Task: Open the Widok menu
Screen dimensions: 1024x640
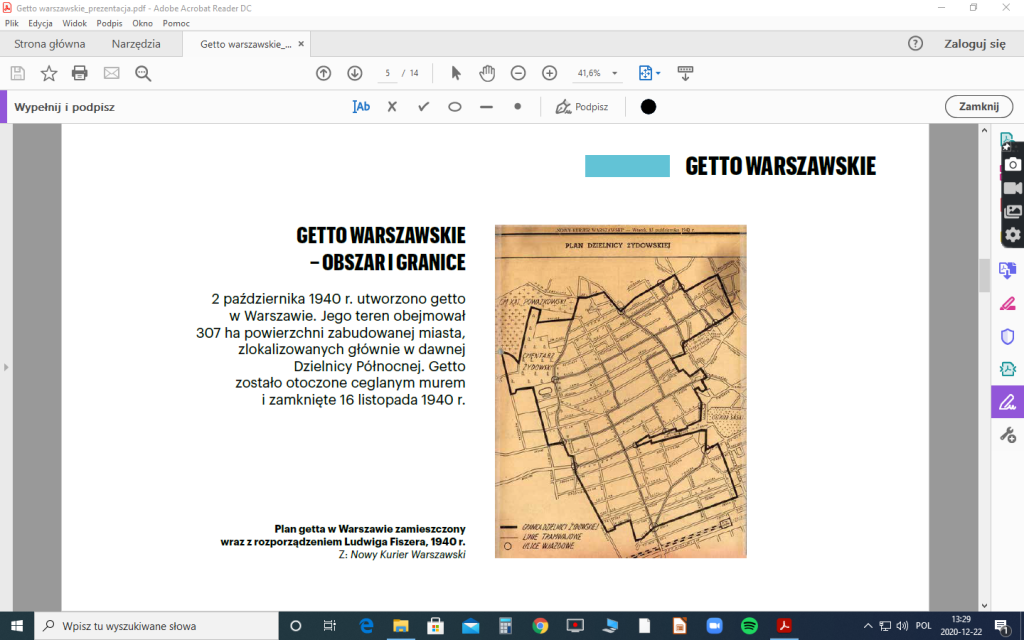Action: click(75, 23)
